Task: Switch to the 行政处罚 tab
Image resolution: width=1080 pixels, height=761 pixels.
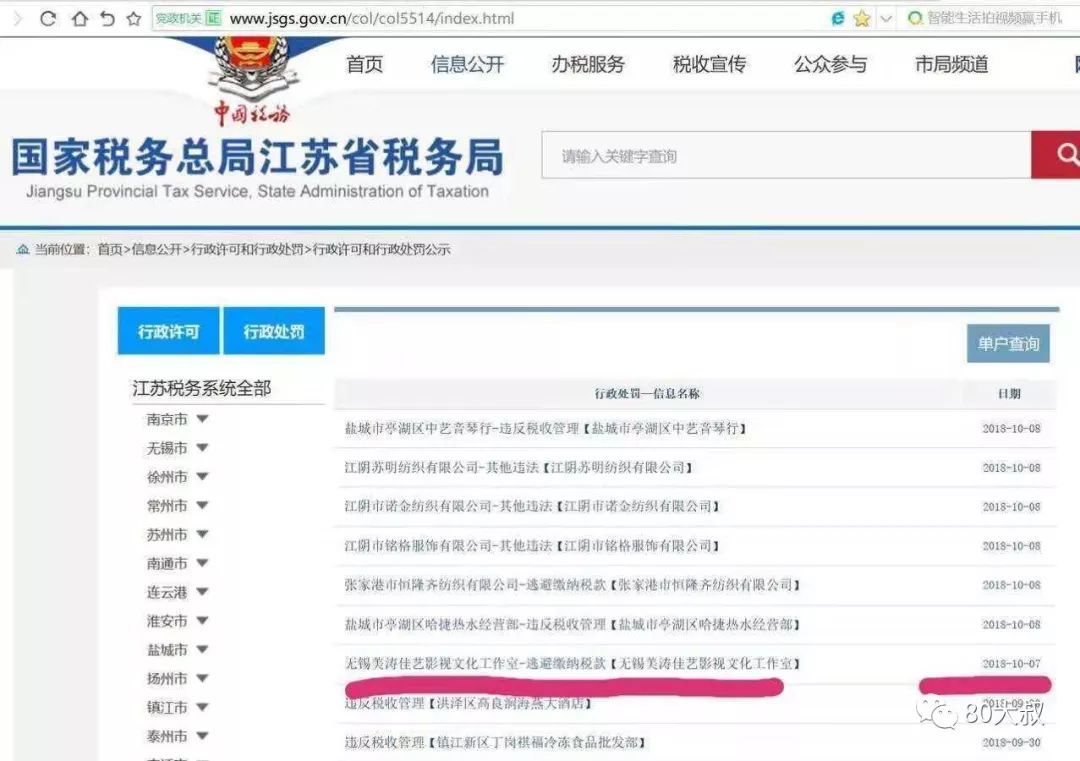Action: (x=274, y=331)
